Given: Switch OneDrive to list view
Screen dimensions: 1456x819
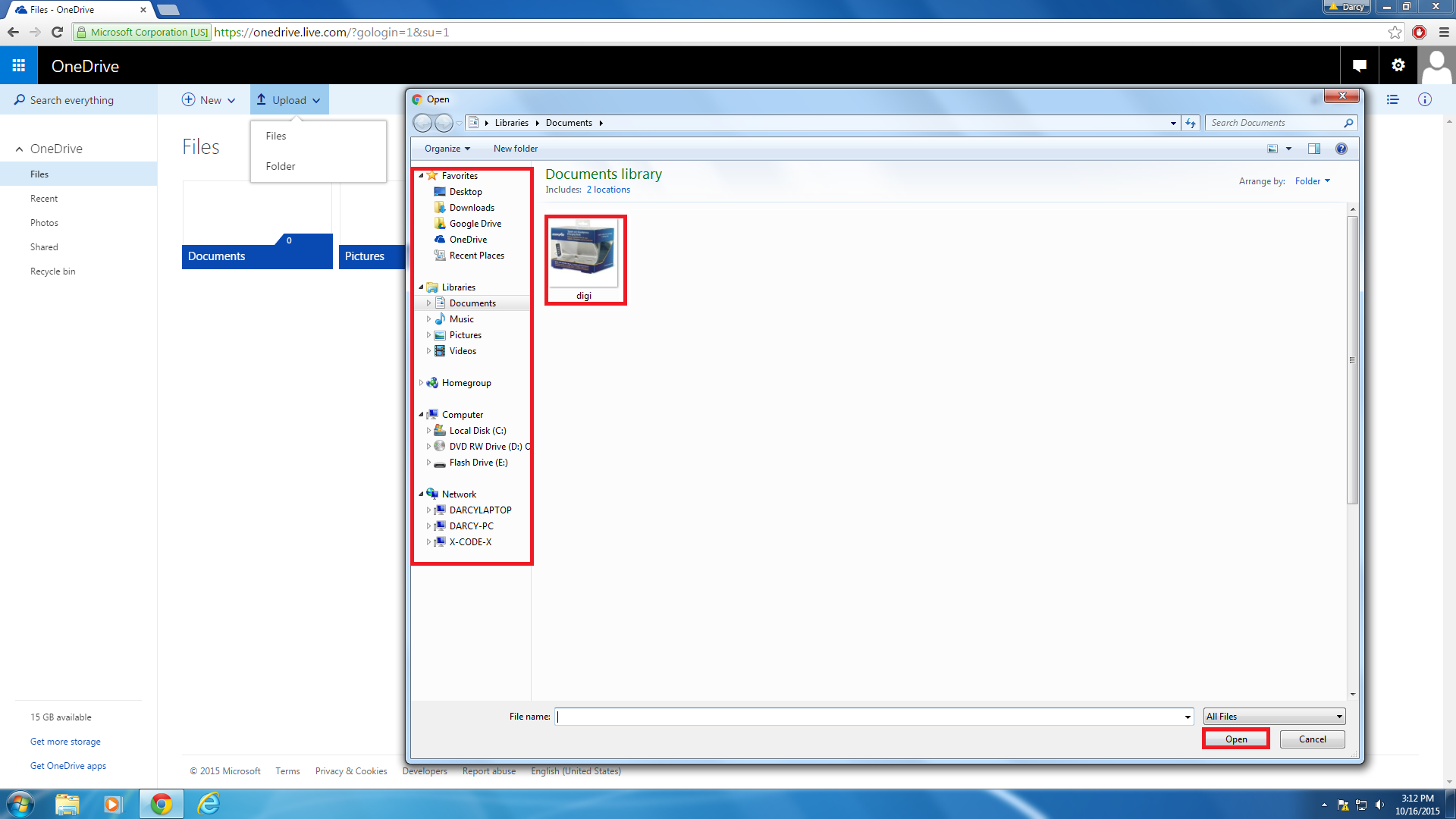Looking at the screenshot, I should tap(1393, 100).
